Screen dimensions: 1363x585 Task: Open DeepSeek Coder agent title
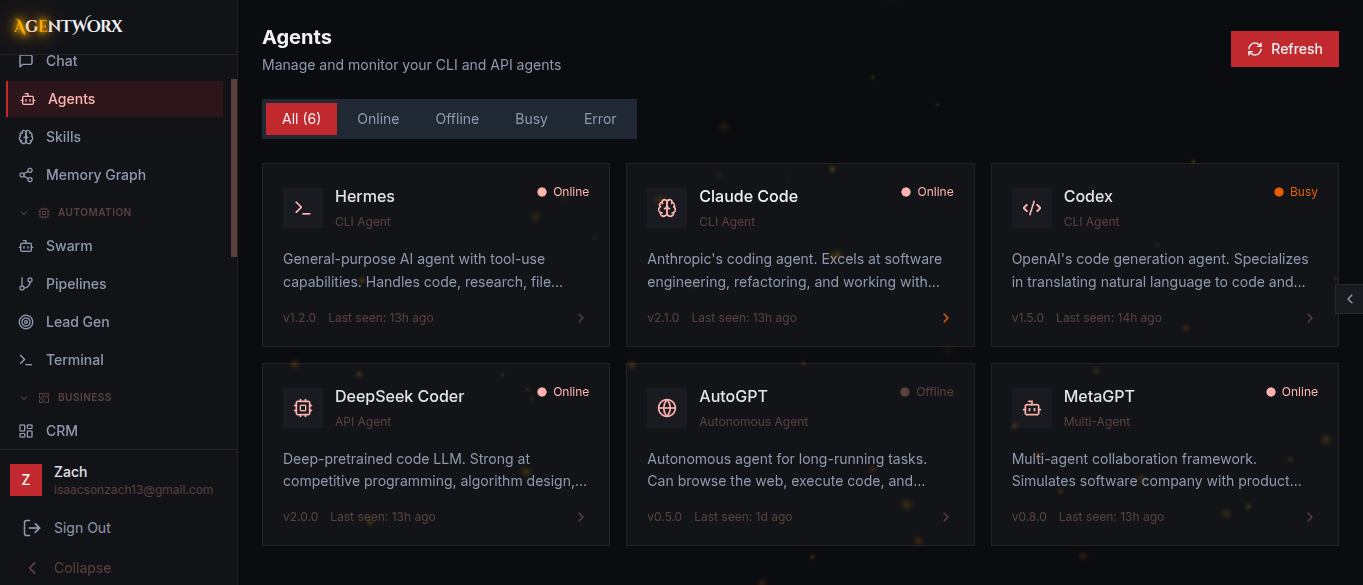tap(400, 396)
